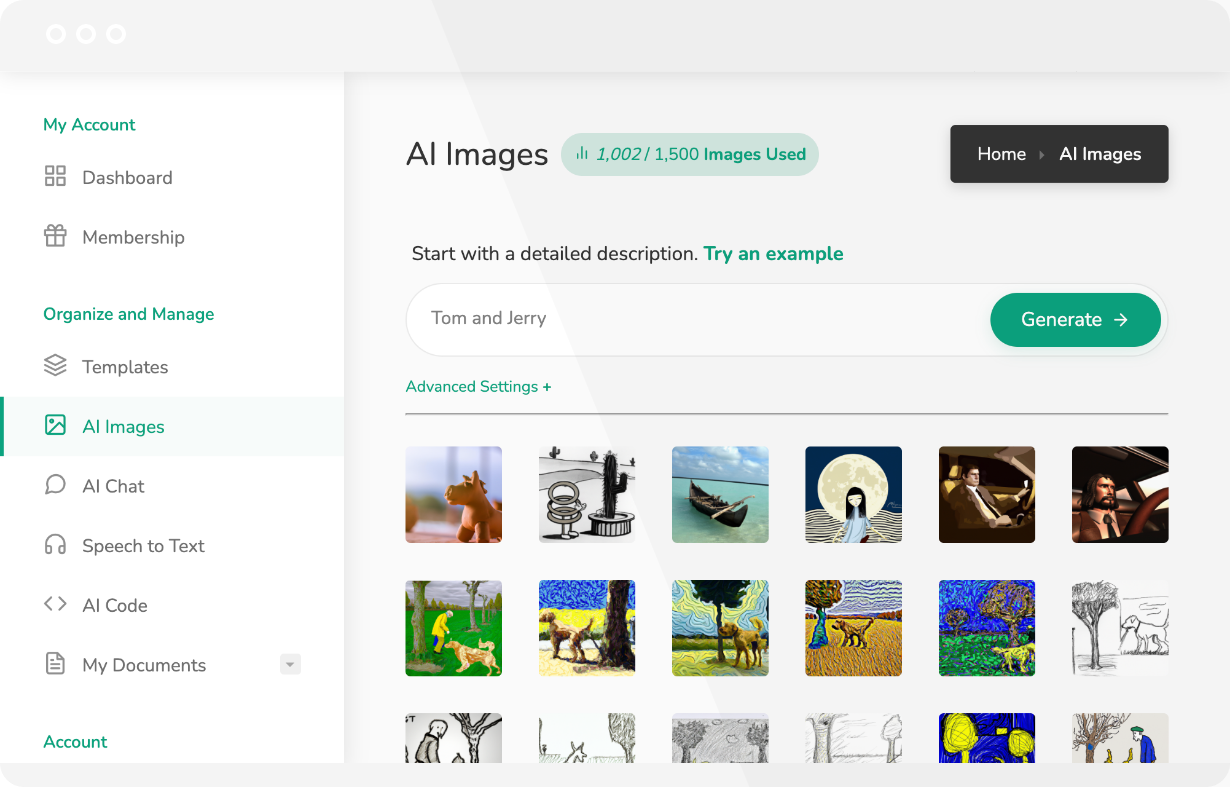Screen dimensions: 1230x787
Task: Click the bar-chart icon in the usage badge
Action: (584, 154)
